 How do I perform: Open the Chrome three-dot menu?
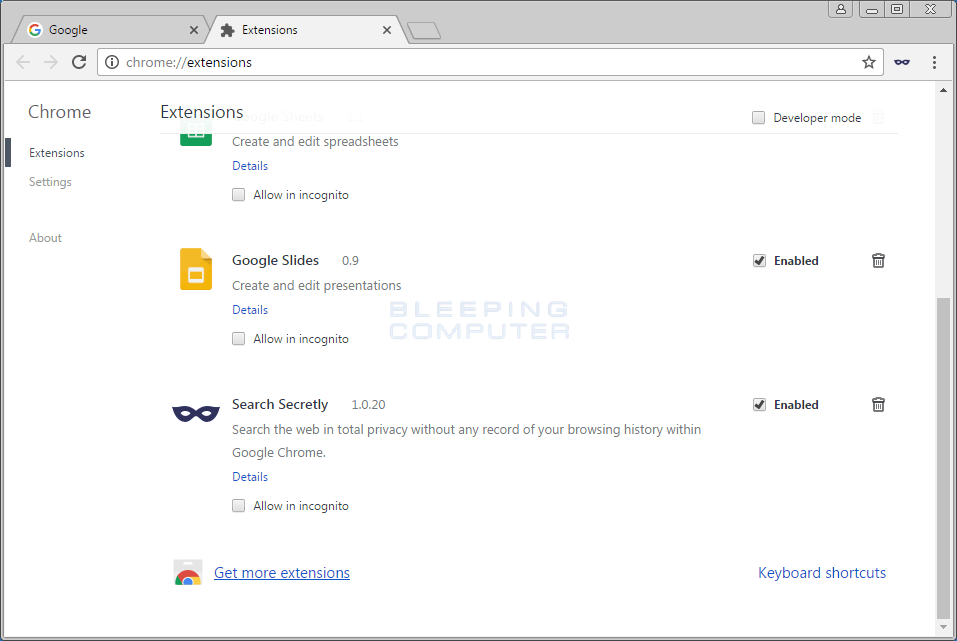point(934,62)
